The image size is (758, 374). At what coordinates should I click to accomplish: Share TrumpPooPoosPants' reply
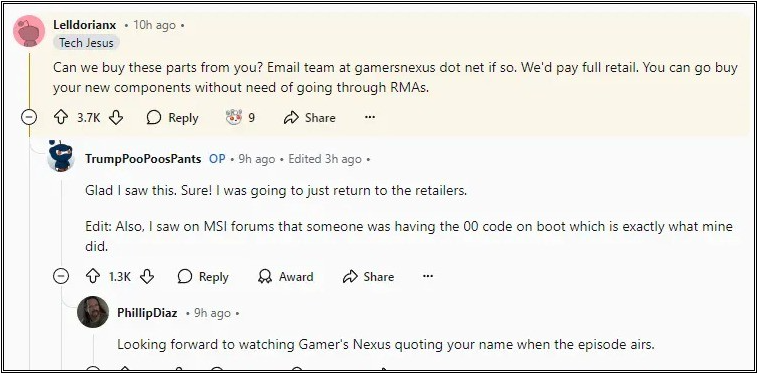click(x=368, y=276)
